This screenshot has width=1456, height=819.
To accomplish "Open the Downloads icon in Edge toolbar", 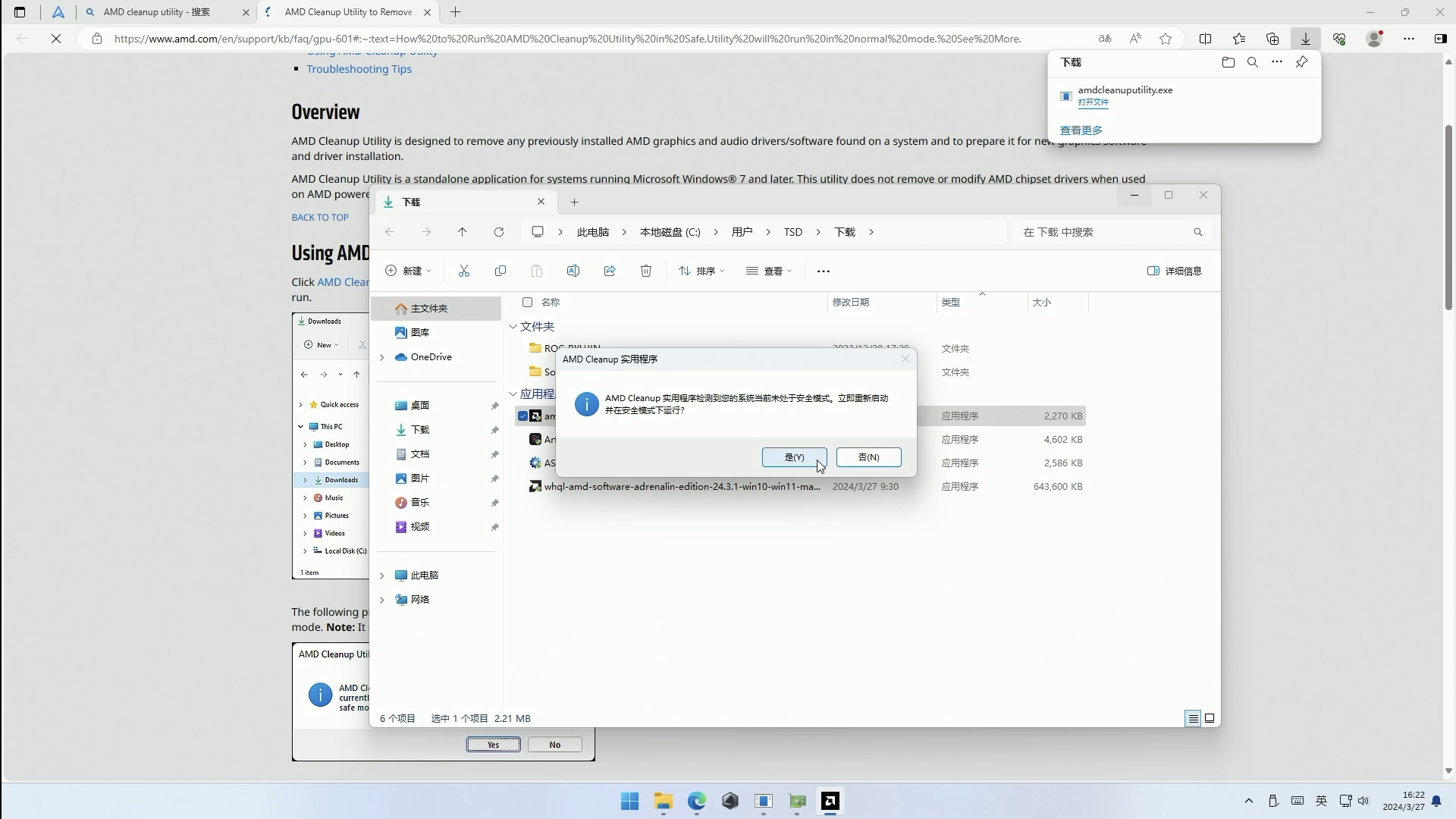I will point(1304,39).
